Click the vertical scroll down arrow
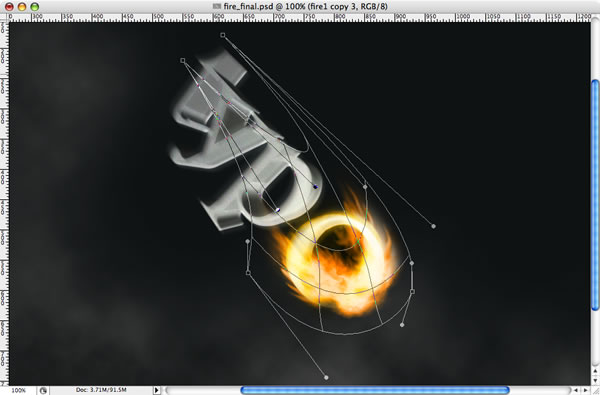 [595, 380]
